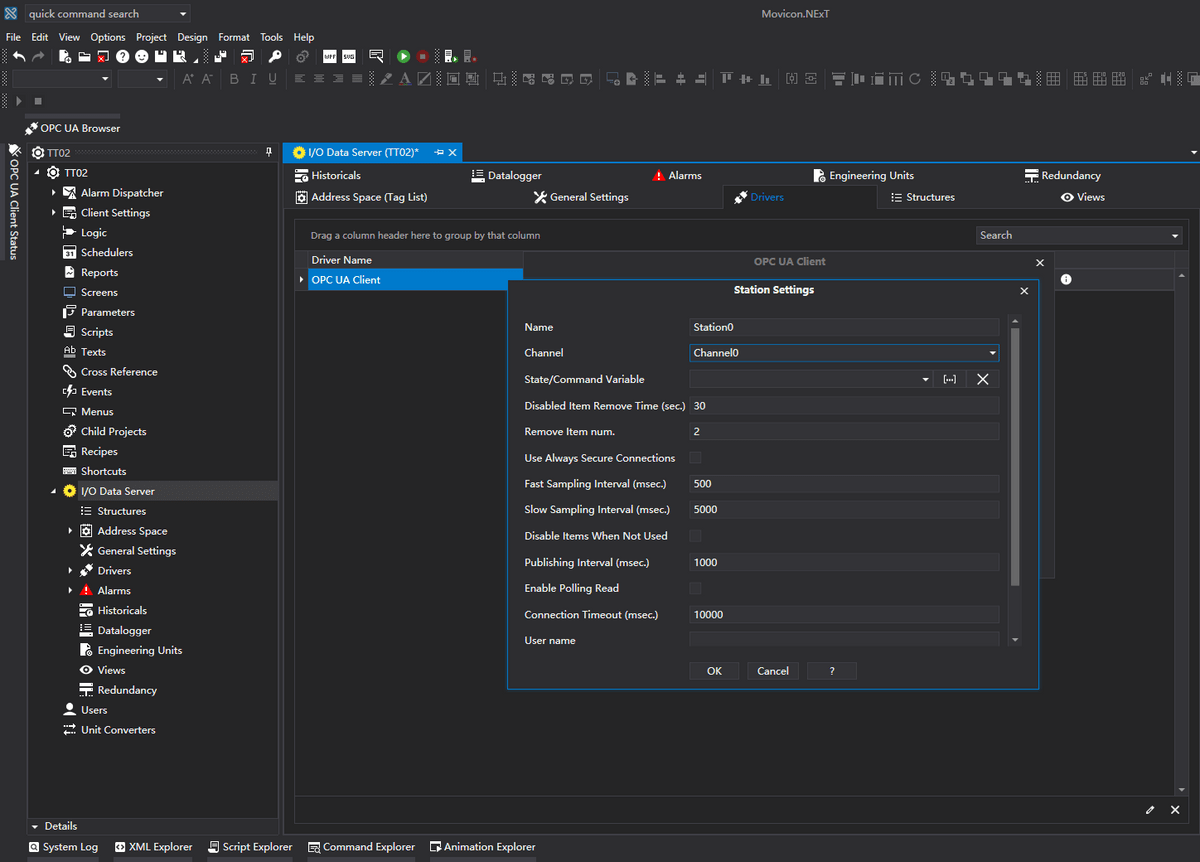Open the Project menu

point(151,37)
